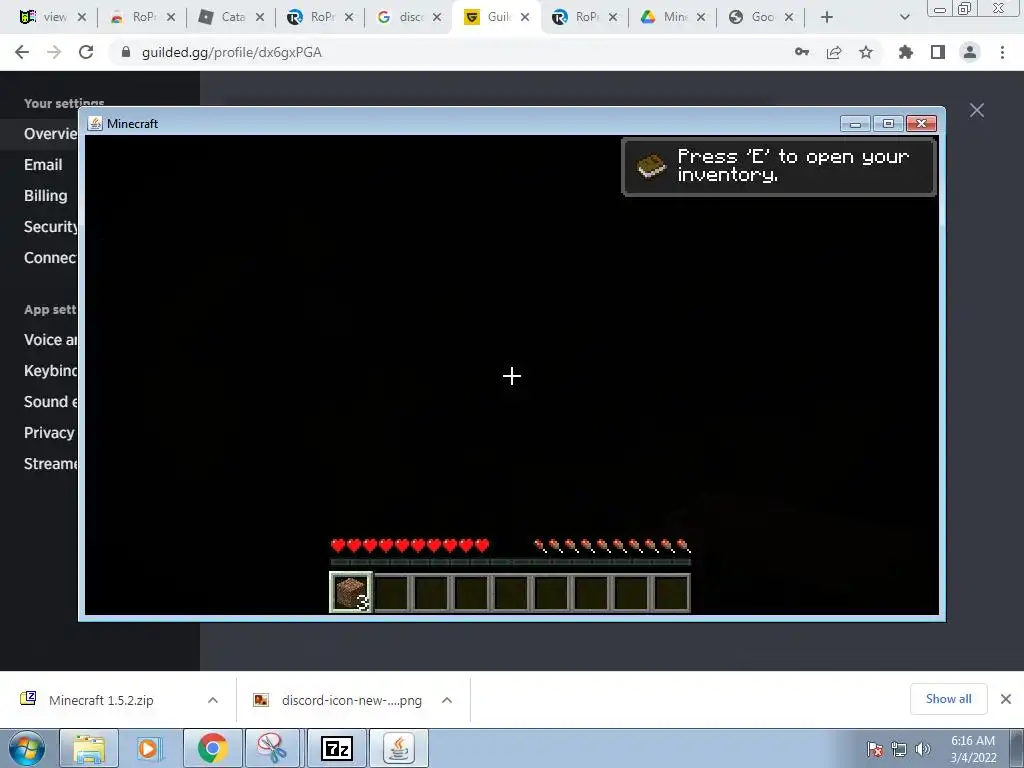This screenshot has height=768, width=1024.
Task: Click the Minecraft window Java title icon
Action: tap(95, 123)
